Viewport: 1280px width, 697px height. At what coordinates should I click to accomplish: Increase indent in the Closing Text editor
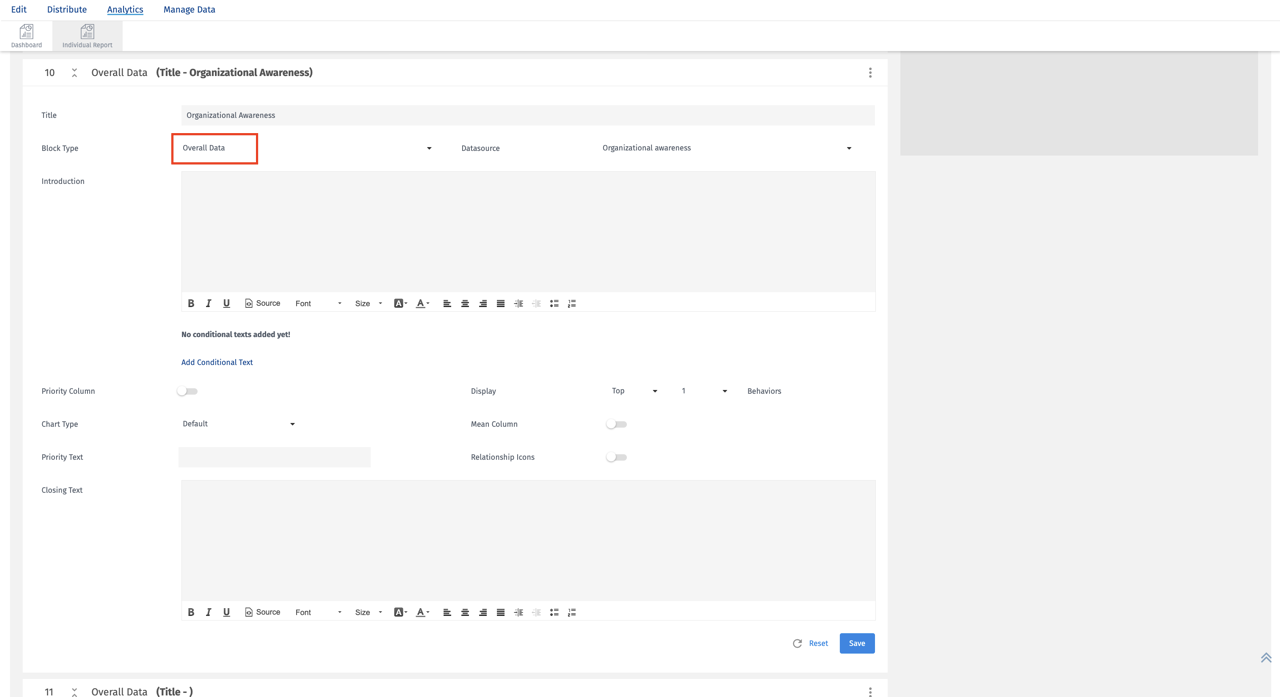(518, 612)
